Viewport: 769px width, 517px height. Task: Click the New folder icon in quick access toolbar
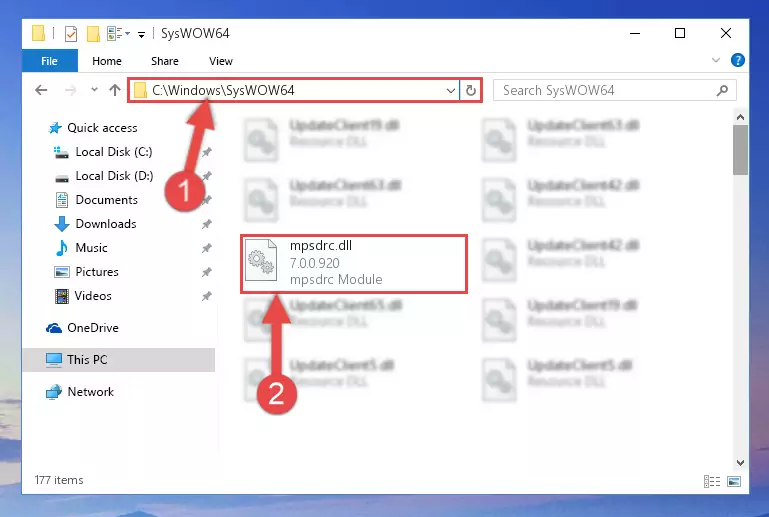click(x=93, y=34)
